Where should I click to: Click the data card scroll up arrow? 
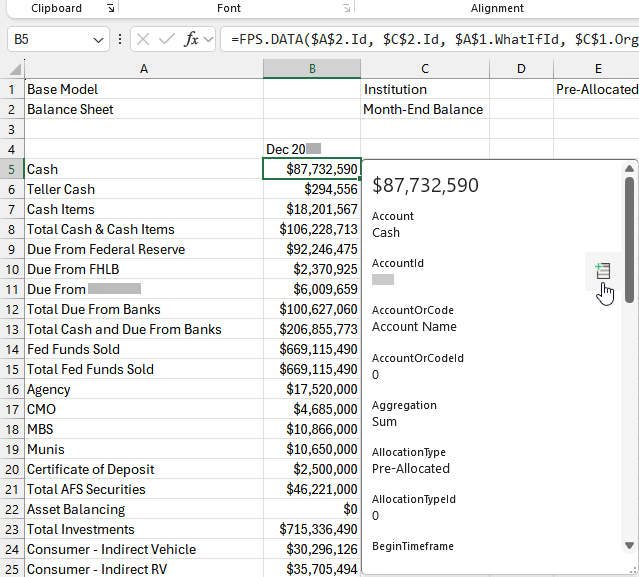coord(629,168)
